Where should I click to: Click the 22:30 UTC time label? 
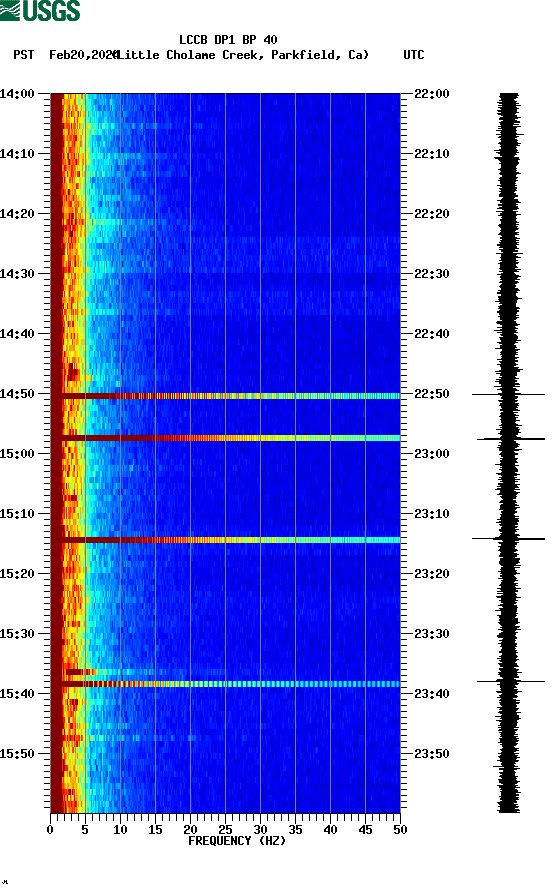click(432, 273)
